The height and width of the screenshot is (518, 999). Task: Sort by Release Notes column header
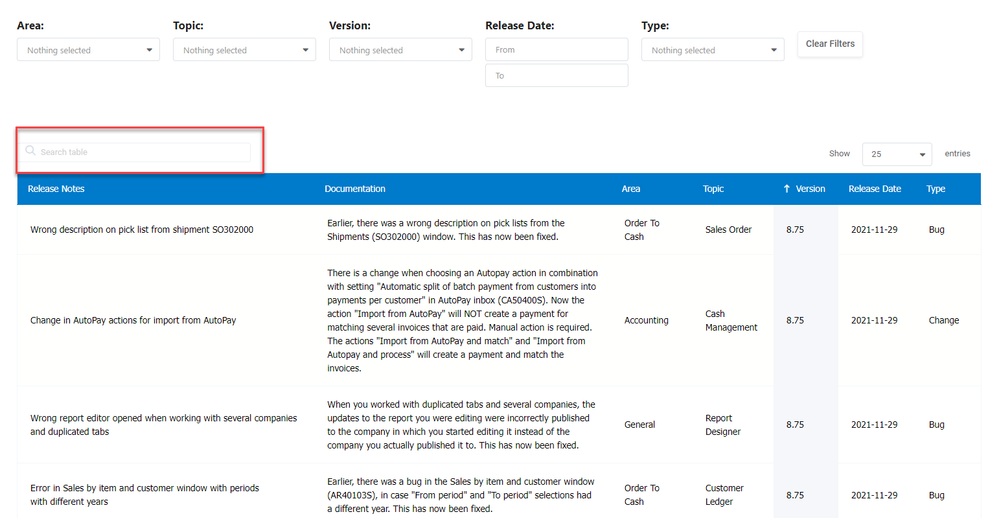pos(56,189)
